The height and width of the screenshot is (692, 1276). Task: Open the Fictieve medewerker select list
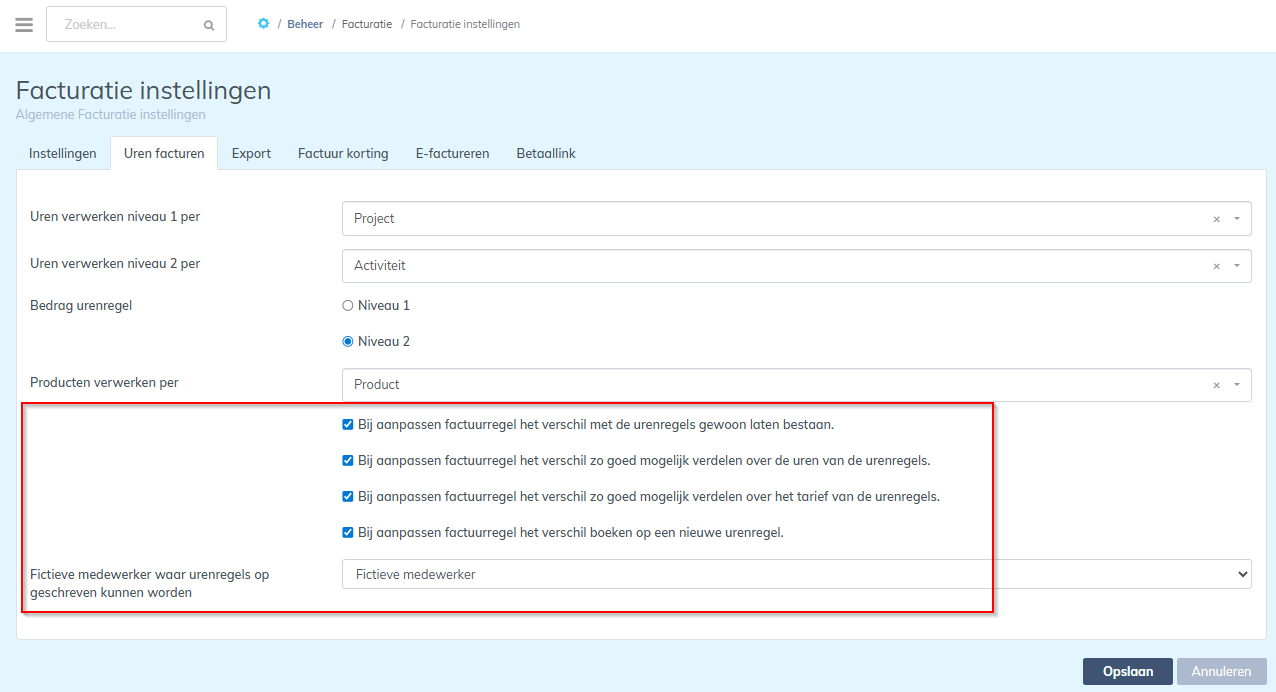[796, 574]
